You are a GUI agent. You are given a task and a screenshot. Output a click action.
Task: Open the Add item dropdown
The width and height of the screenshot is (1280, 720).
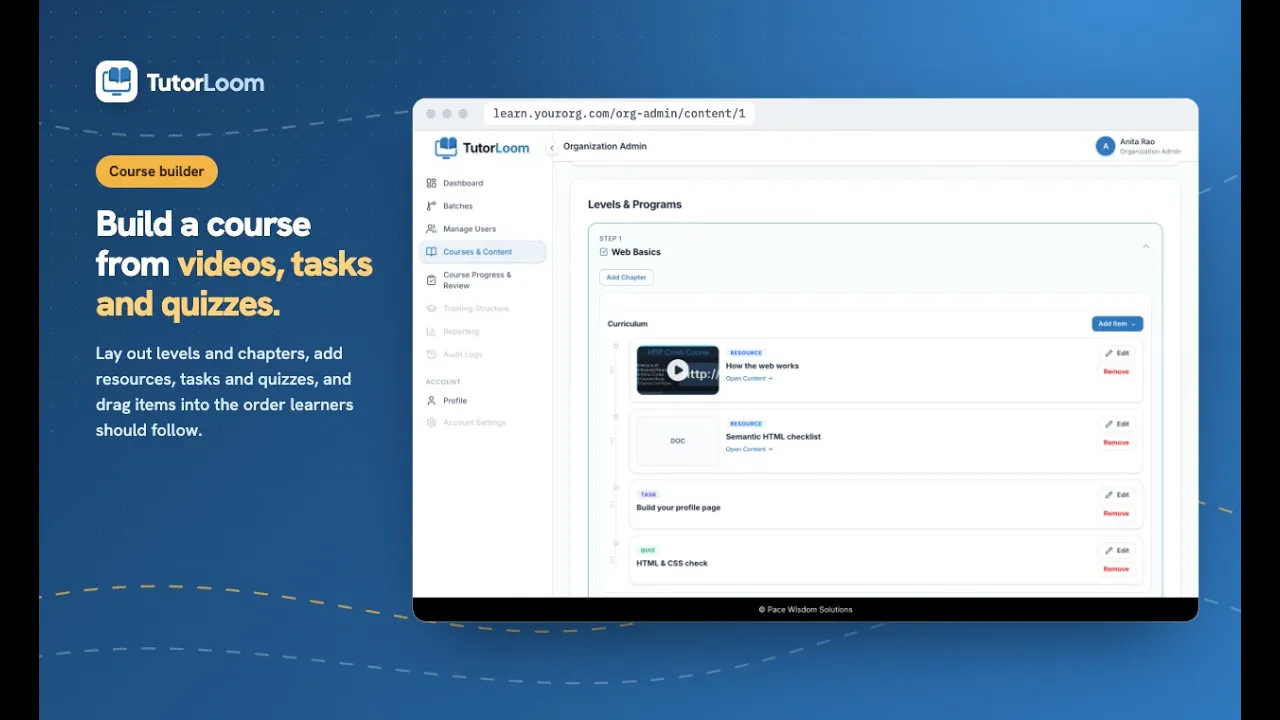coord(1117,324)
